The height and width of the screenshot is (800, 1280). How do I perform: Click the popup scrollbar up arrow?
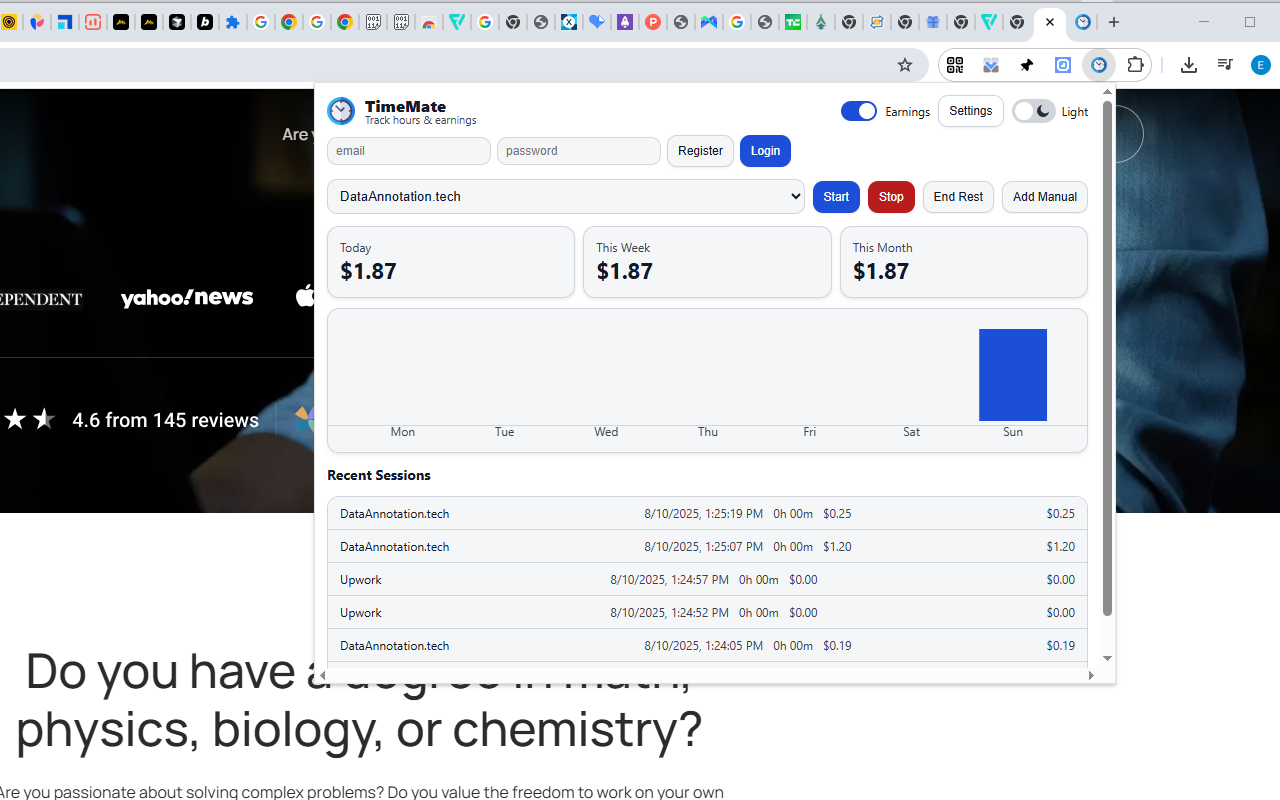coord(1107,92)
